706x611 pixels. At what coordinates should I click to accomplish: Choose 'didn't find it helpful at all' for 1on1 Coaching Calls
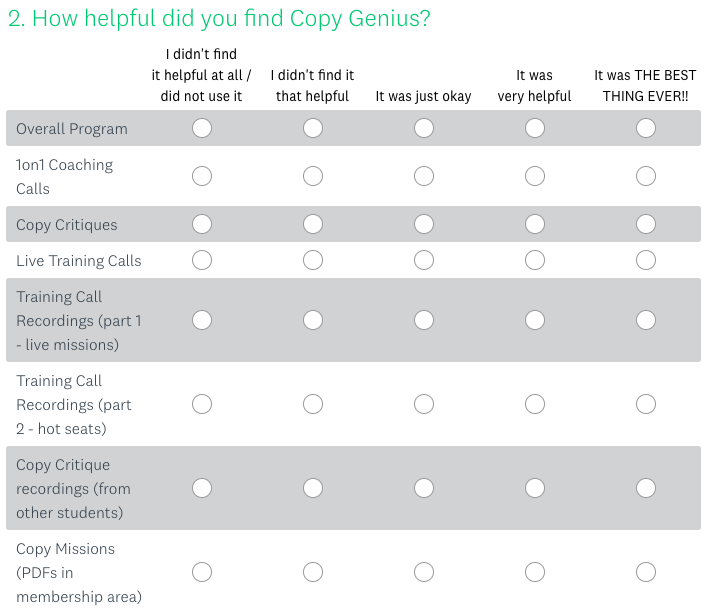pos(202,176)
